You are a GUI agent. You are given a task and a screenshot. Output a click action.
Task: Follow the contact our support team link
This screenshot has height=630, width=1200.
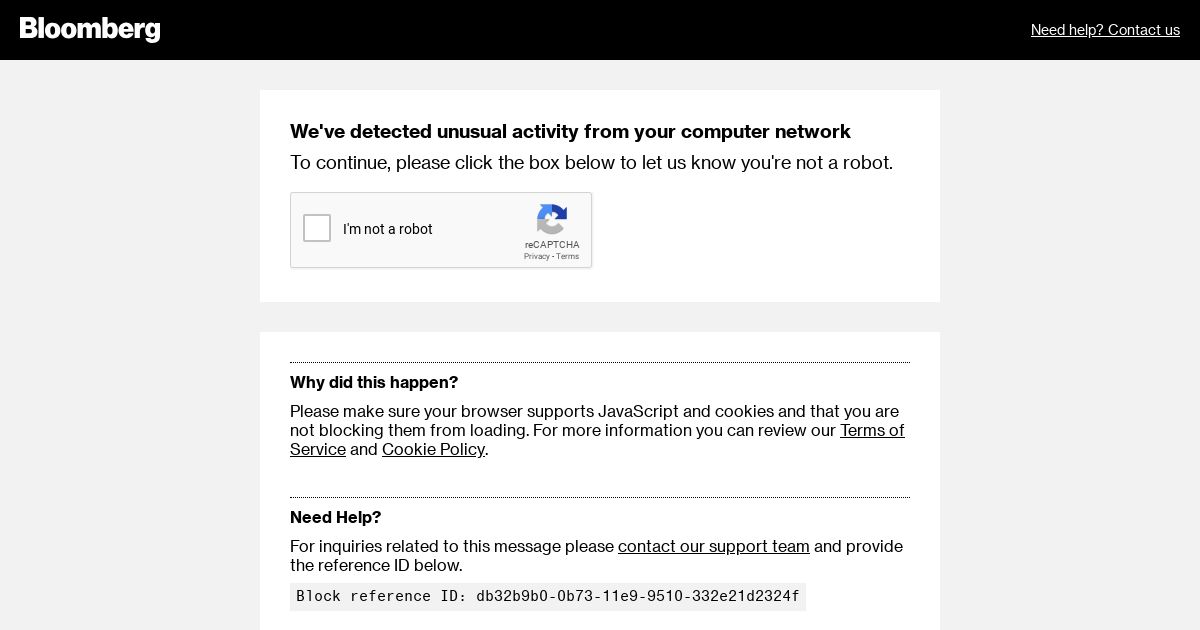(x=714, y=546)
